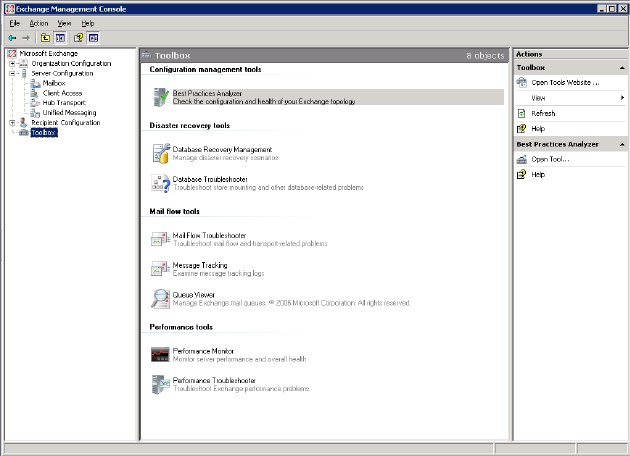Image resolution: width=630 pixels, height=456 pixels.
Task: Expand the Organization Configuration node
Action: coord(12,63)
